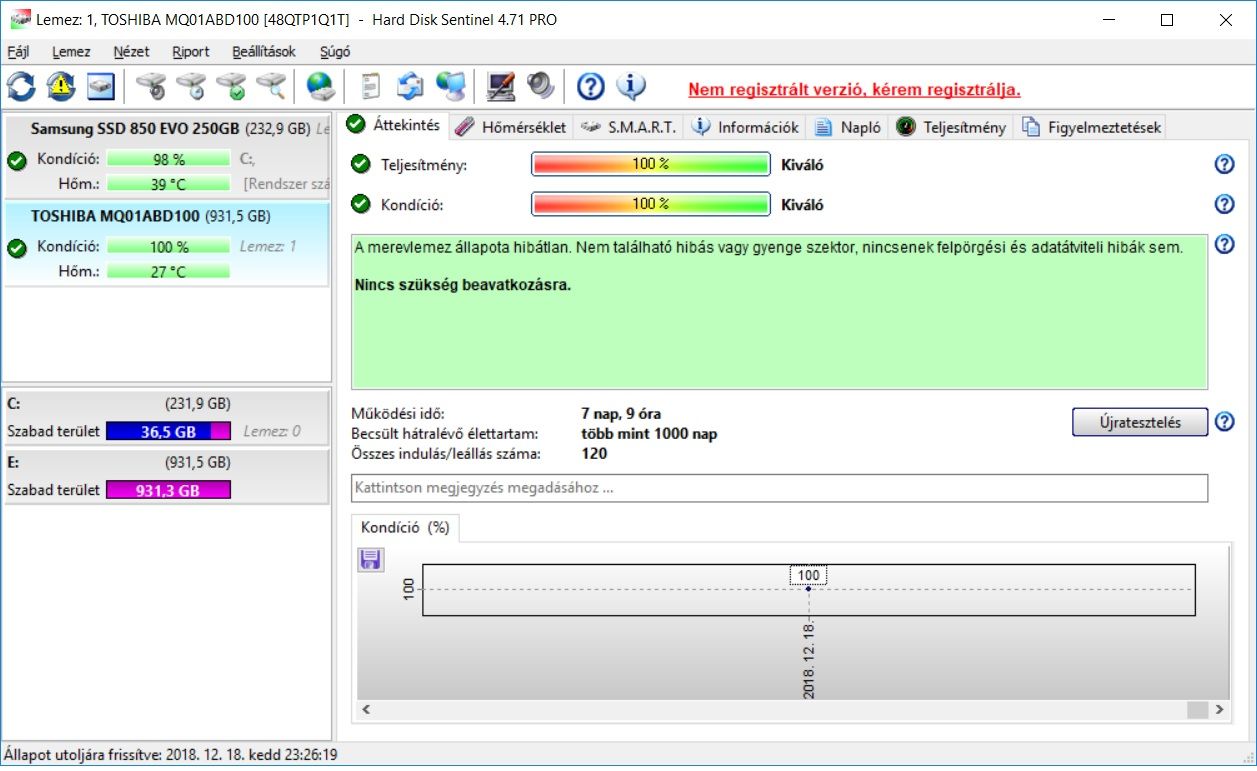Click the disk with green checkmark icon
This screenshot has width=1257, height=771.
click(x=231, y=87)
